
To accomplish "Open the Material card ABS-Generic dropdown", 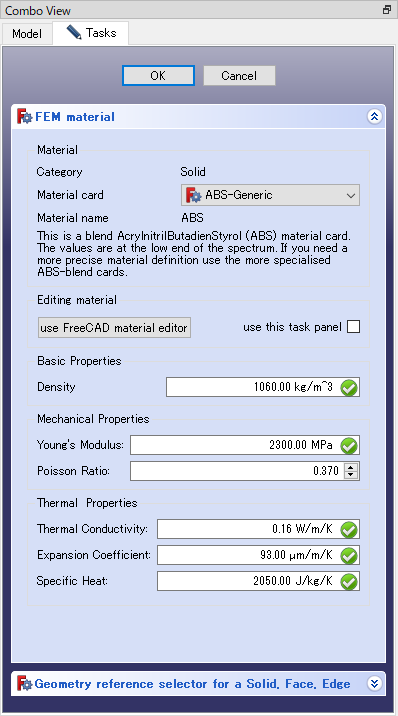I will coord(270,195).
